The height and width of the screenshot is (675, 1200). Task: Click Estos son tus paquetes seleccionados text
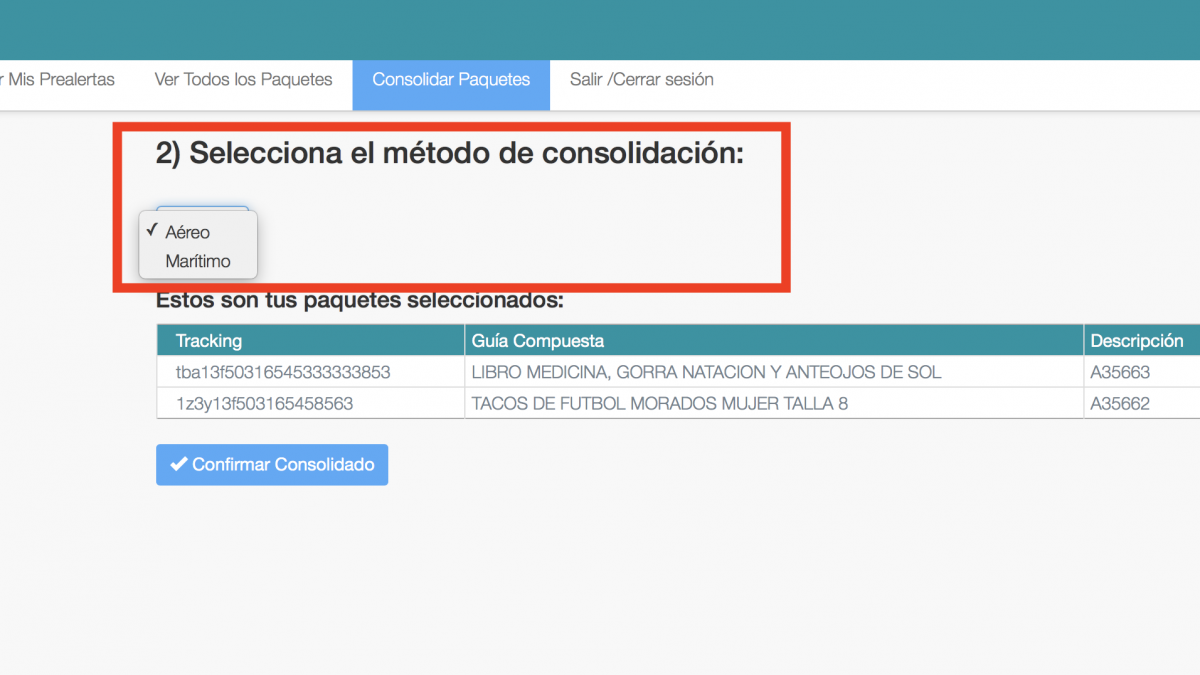pos(360,300)
